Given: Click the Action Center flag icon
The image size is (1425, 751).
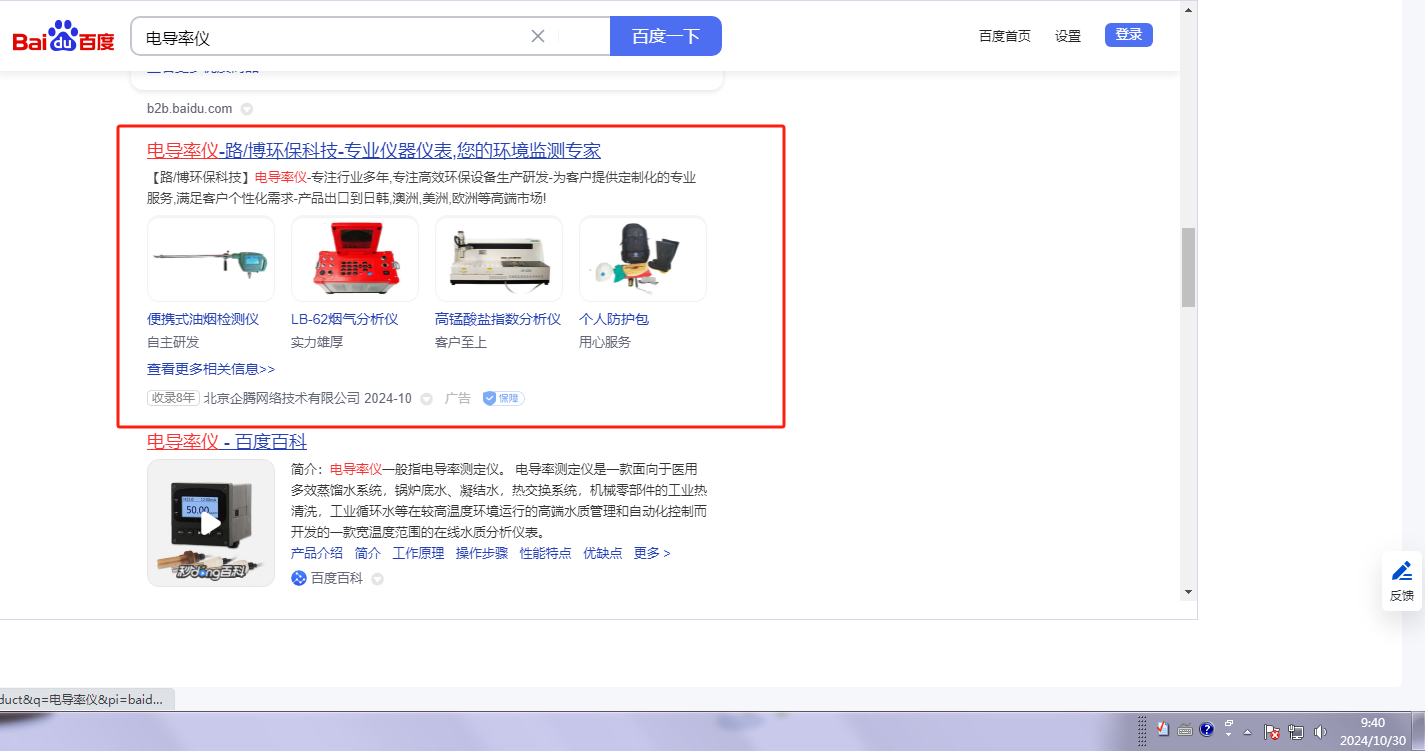Looking at the screenshot, I should 1272,732.
